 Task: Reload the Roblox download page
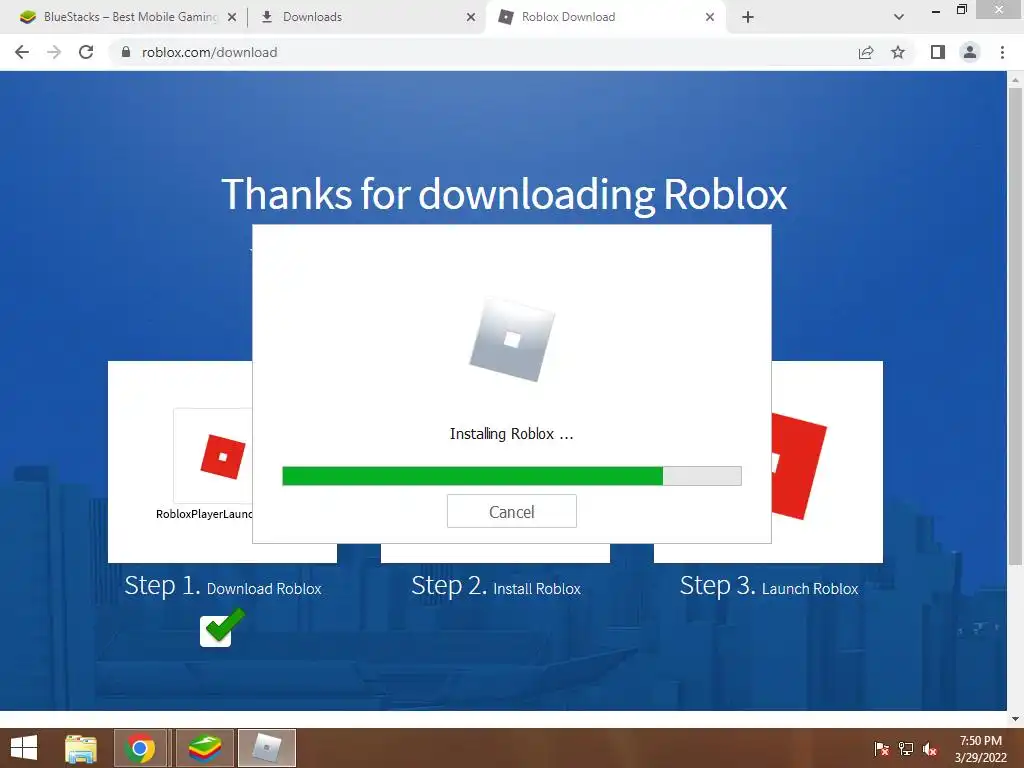tap(86, 52)
